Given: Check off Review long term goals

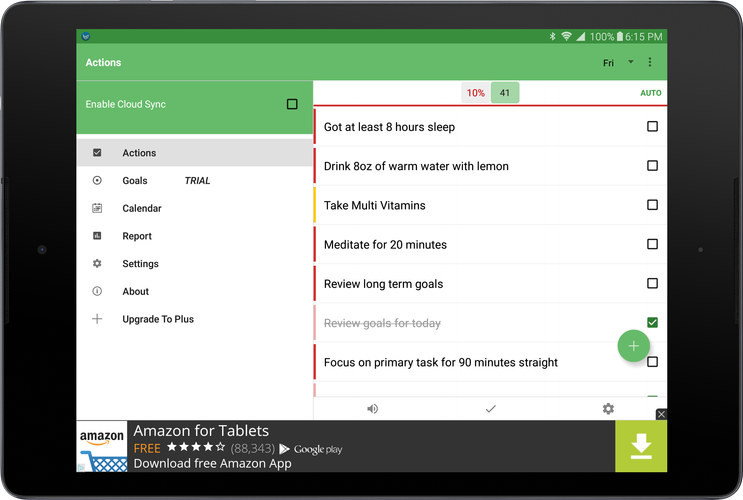Looking at the screenshot, I should (x=652, y=283).
